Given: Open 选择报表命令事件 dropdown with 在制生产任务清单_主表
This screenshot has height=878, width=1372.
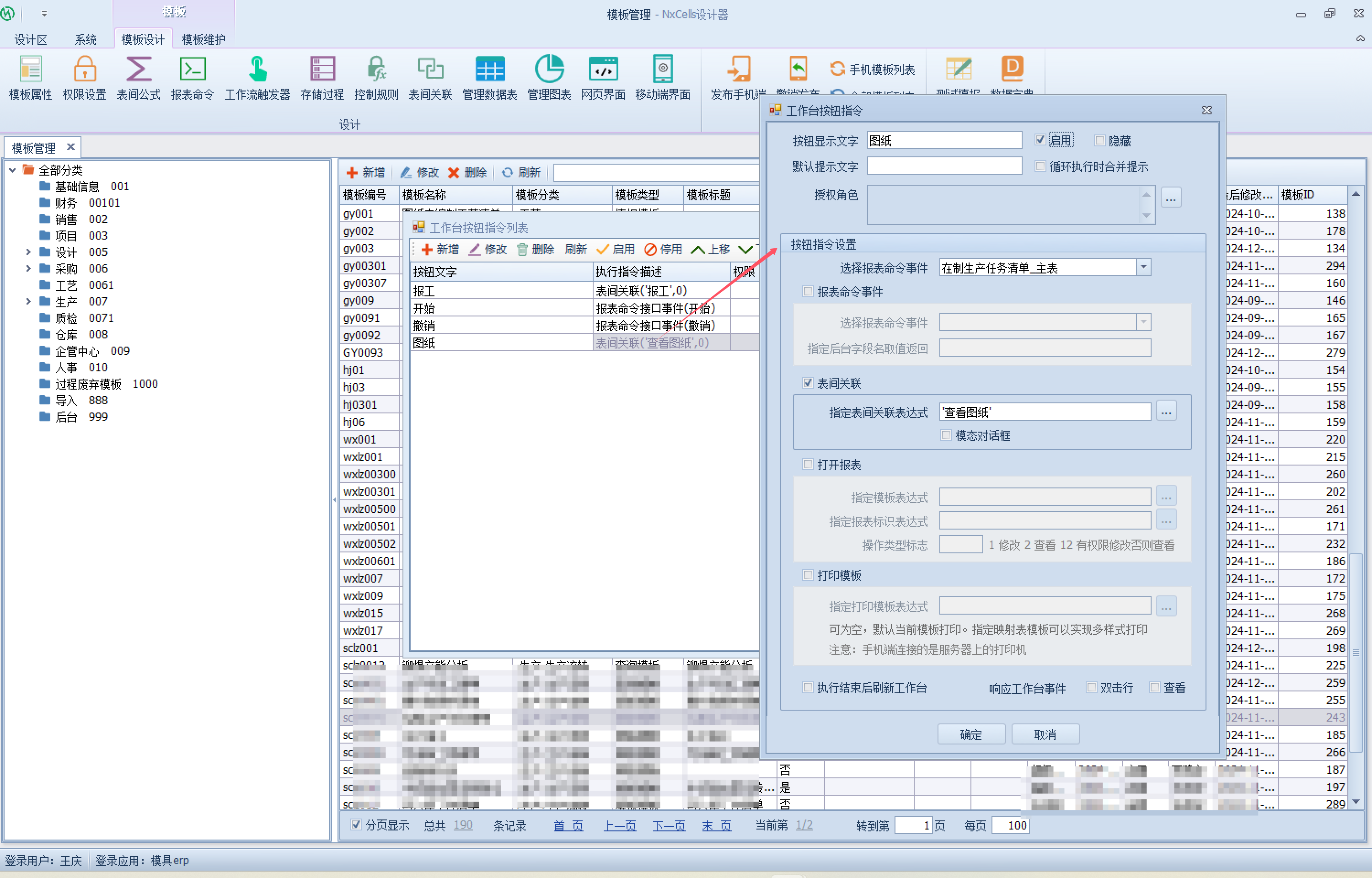Looking at the screenshot, I should pyautogui.click(x=1143, y=268).
